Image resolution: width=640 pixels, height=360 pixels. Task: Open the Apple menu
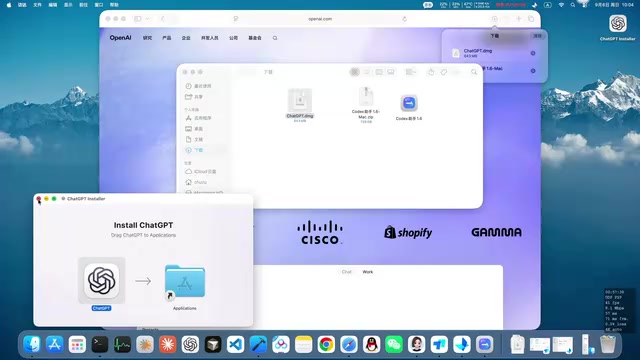tap(9, 5)
